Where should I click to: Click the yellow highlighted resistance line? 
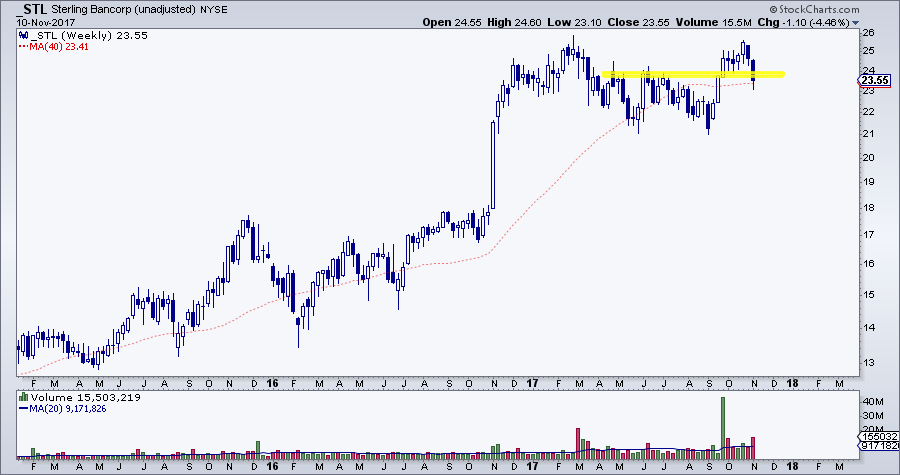pos(693,74)
